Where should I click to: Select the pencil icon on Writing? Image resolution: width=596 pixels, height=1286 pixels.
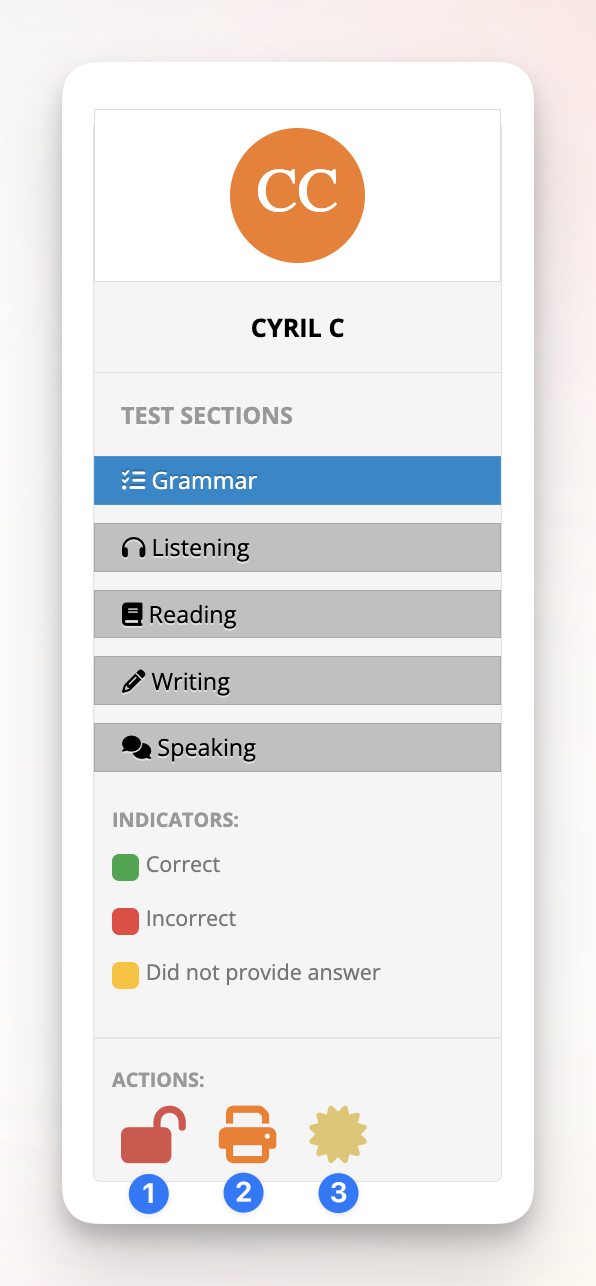(133, 681)
